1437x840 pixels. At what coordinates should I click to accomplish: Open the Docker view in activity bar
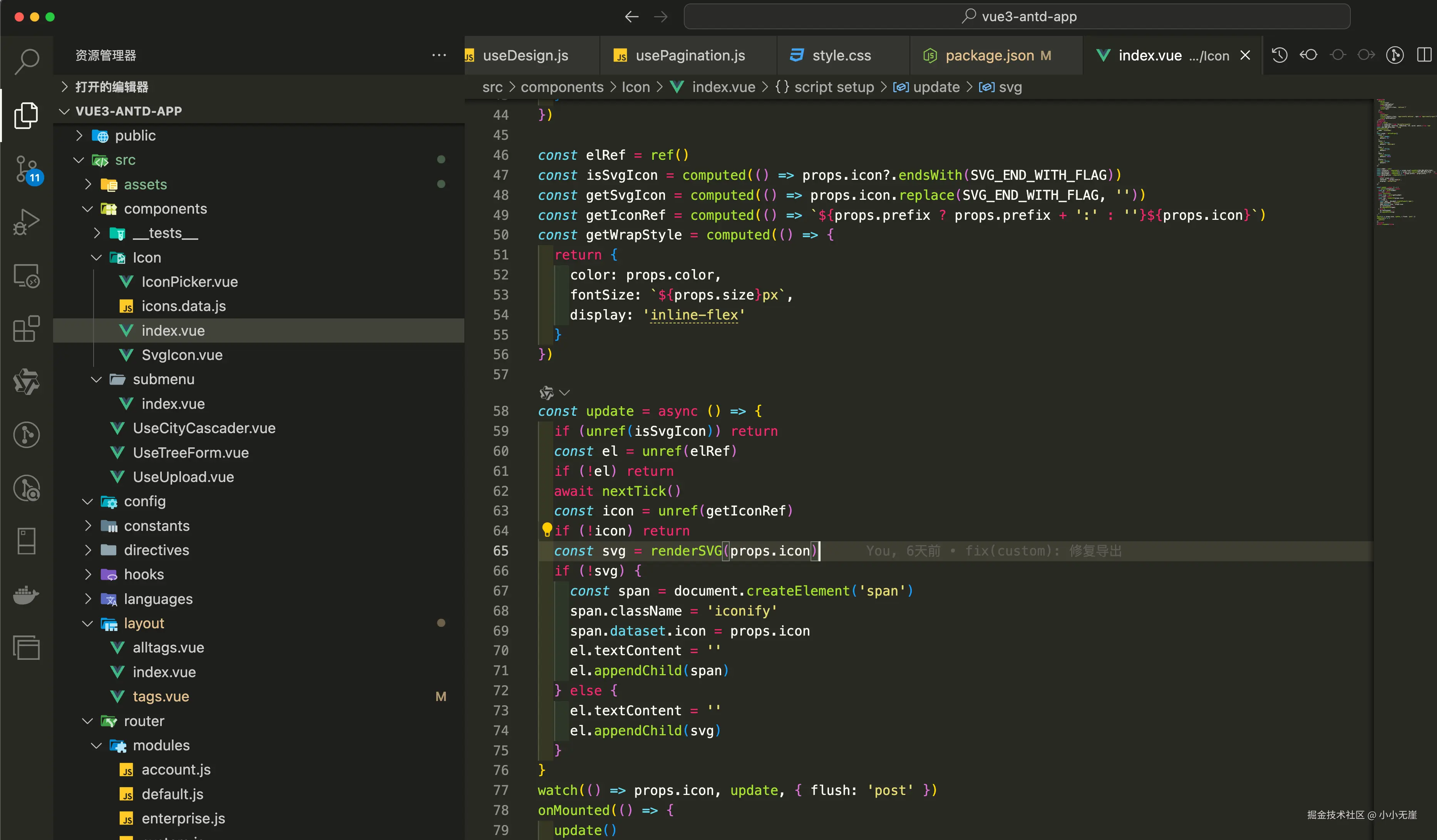(x=27, y=595)
